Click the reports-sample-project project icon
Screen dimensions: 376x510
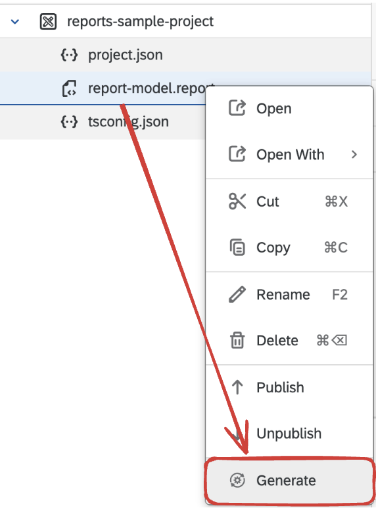tap(48, 22)
